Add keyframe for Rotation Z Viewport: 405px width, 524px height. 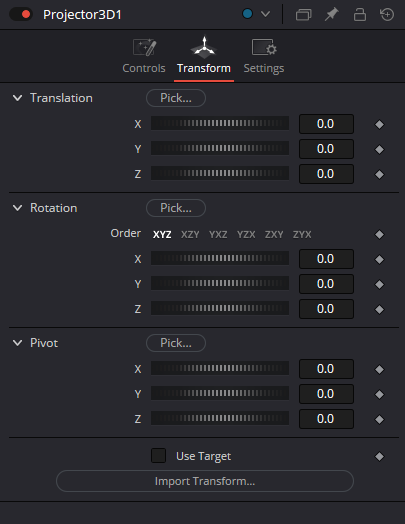click(379, 309)
